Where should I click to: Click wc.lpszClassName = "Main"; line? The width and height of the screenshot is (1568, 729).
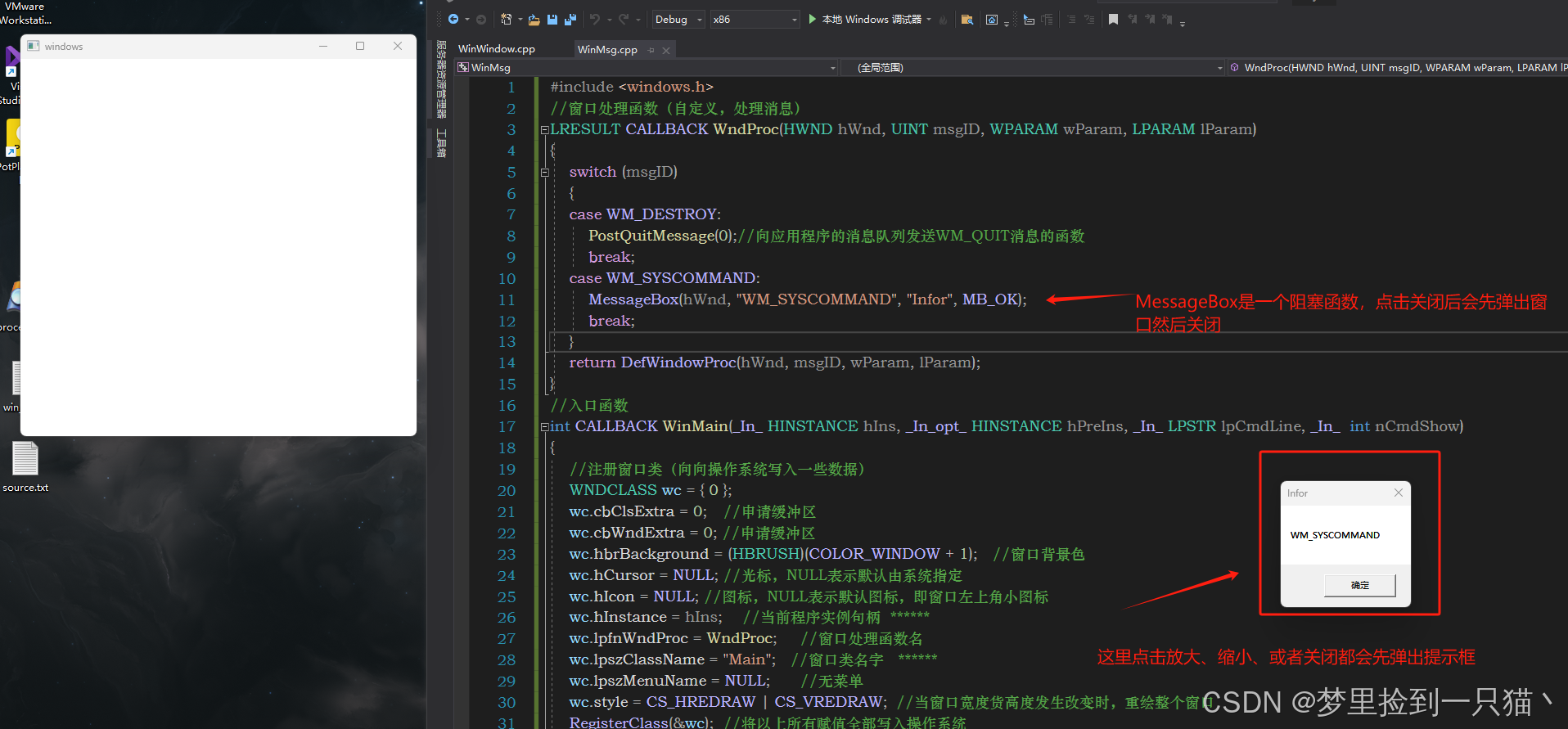click(x=673, y=659)
